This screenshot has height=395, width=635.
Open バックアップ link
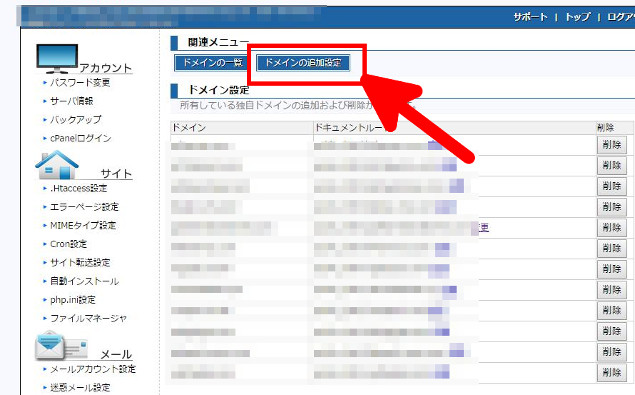(x=75, y=120)
